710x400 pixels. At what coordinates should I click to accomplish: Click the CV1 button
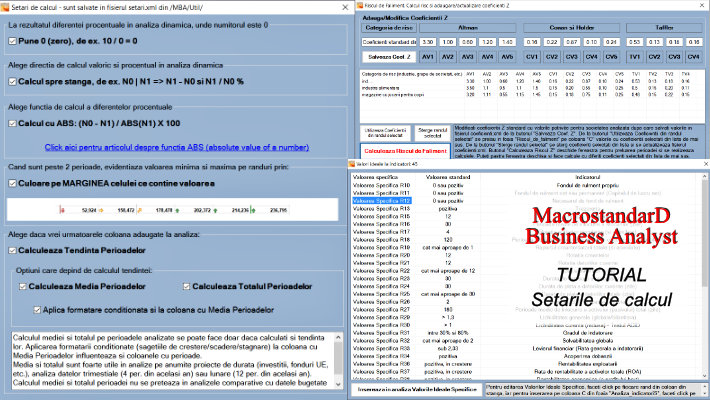(x=532, y=57)
